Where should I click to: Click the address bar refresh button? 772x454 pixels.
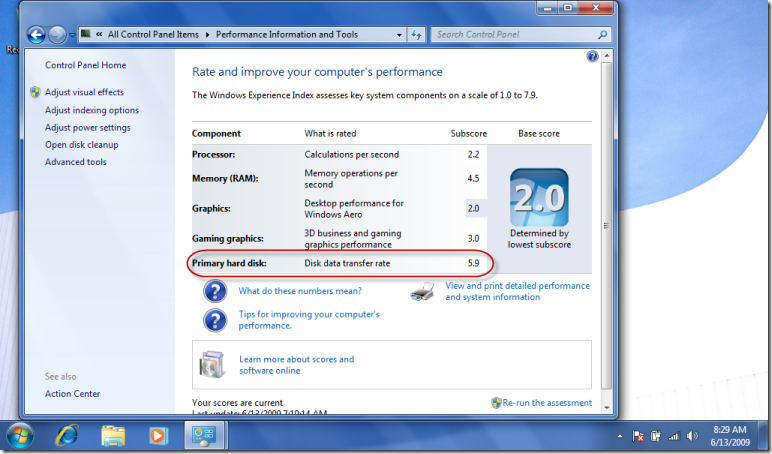[x=417, y=34]
